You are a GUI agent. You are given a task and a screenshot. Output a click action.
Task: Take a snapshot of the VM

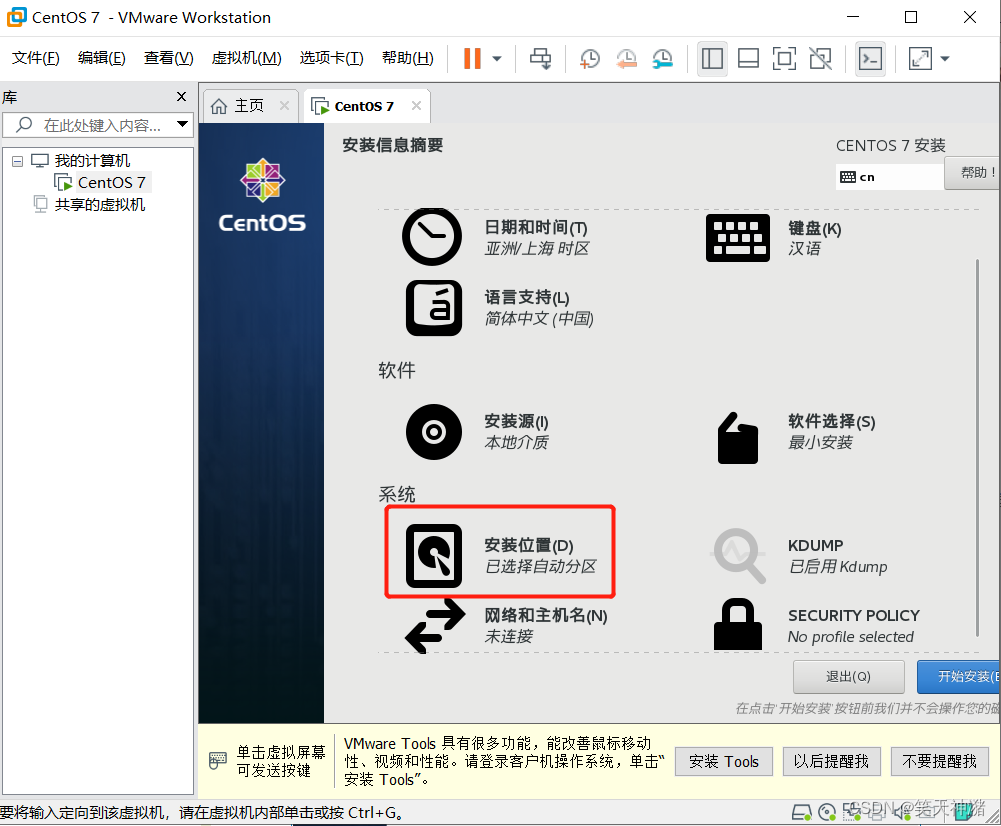[589, 59]
